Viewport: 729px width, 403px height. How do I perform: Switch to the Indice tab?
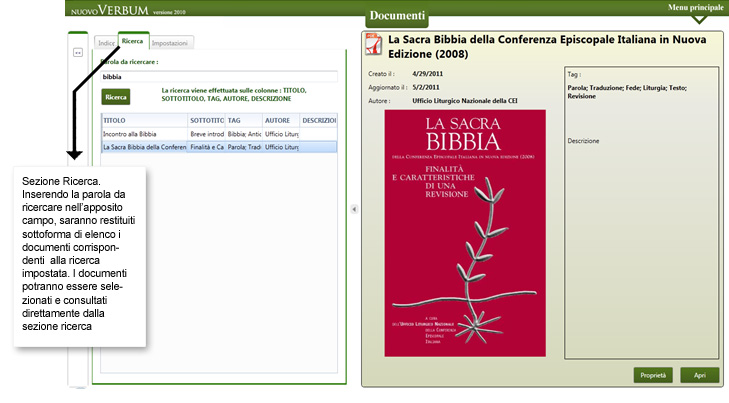coord(105,43)
